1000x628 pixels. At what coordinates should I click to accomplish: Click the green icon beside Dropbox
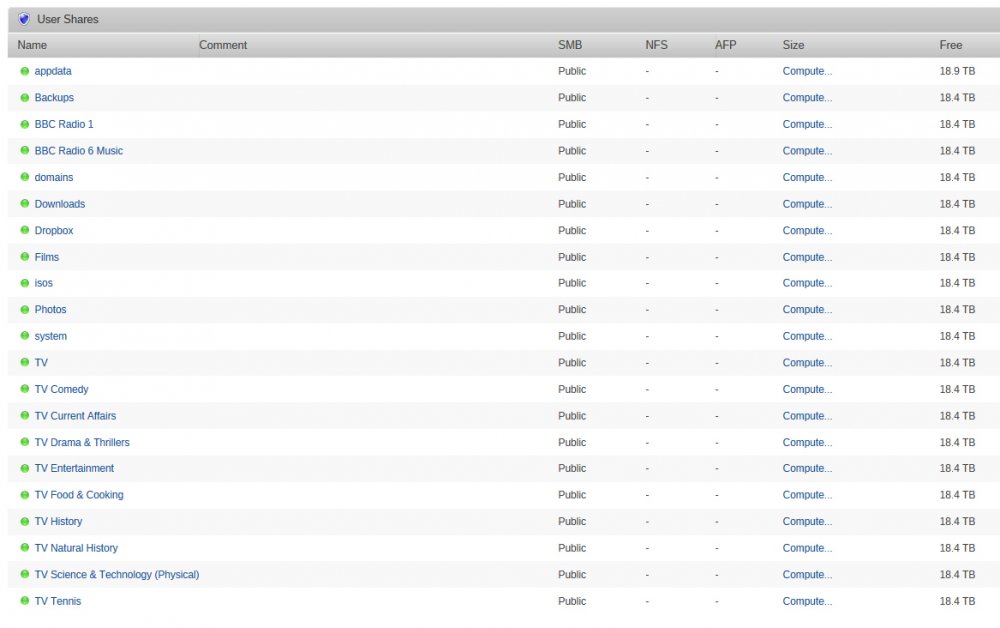pos(25,230)
